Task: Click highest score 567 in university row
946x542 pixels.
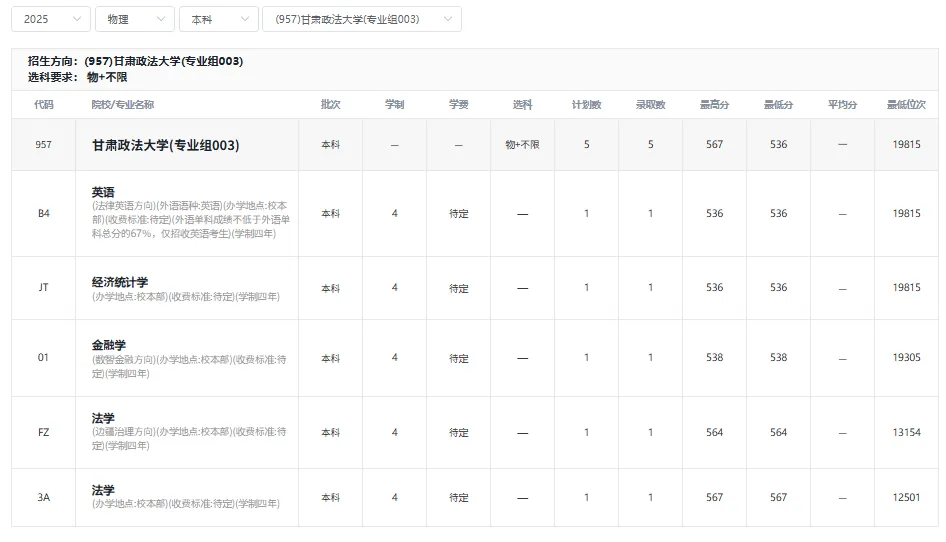Action: coord(714,144)
